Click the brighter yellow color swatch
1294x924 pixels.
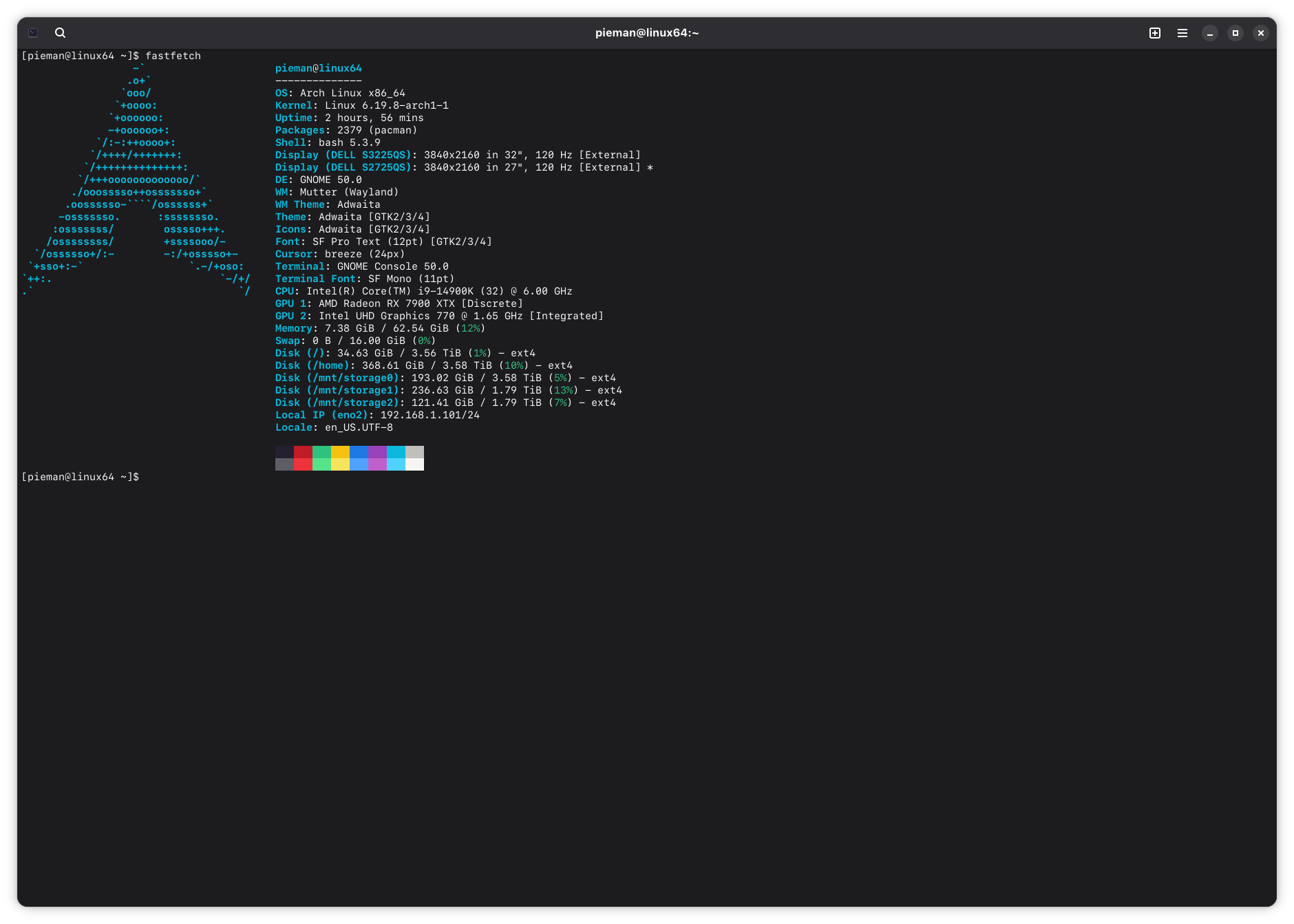click(x=340, y=464)
